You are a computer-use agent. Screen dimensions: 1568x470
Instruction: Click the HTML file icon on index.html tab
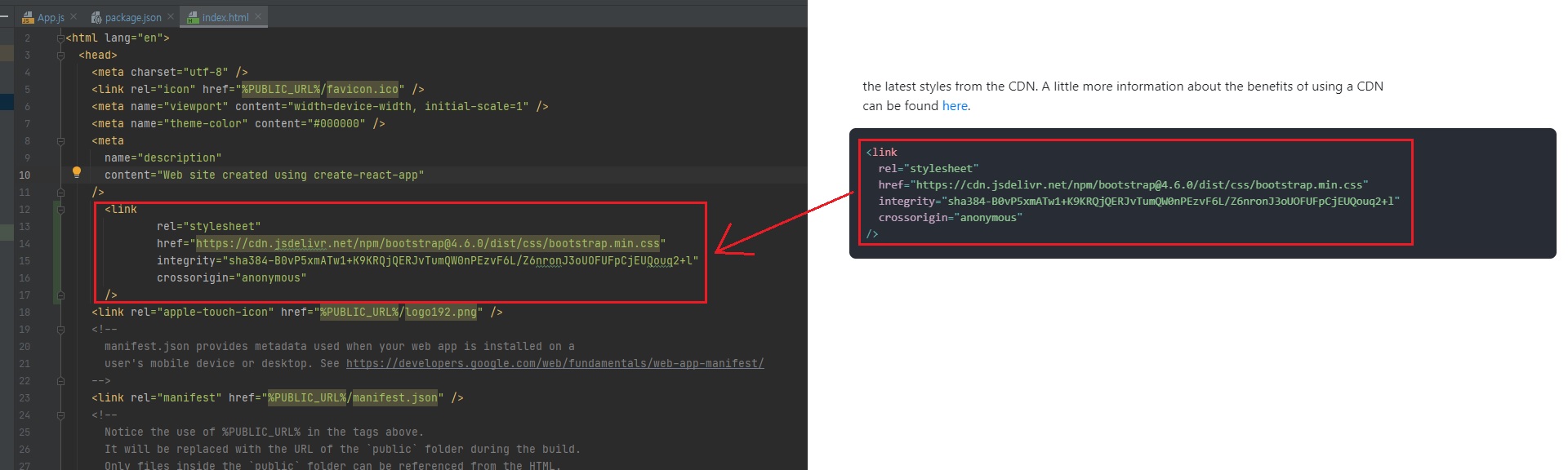193,17
